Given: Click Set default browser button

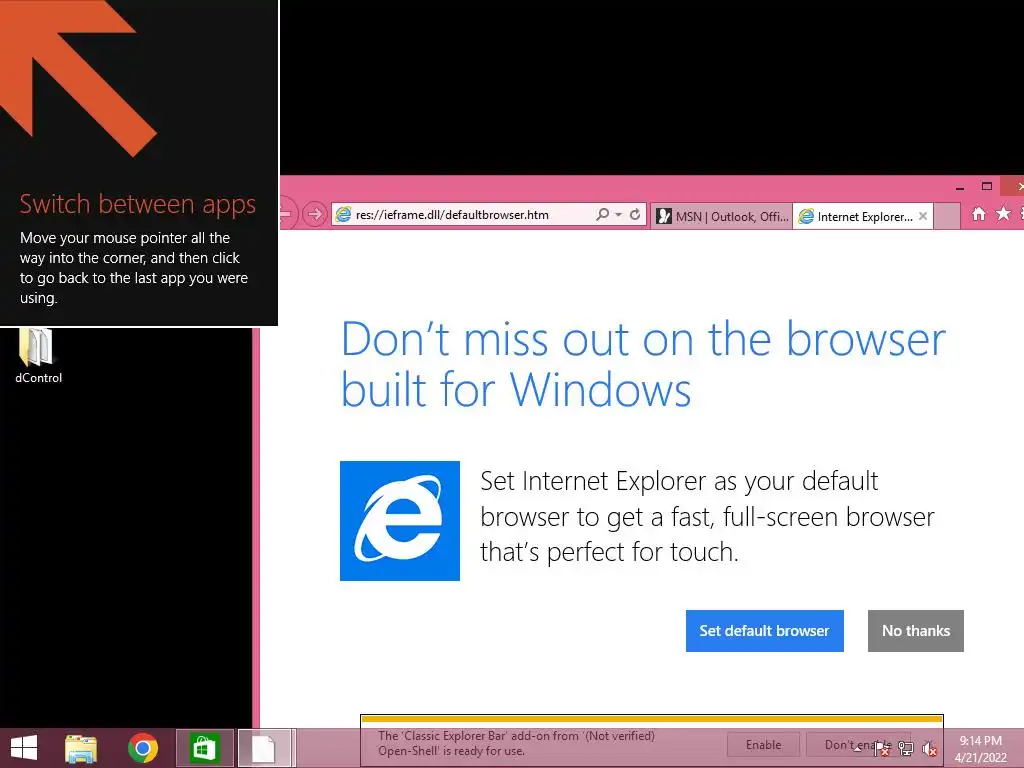Looking at the screenshot, I should [765, 631].
